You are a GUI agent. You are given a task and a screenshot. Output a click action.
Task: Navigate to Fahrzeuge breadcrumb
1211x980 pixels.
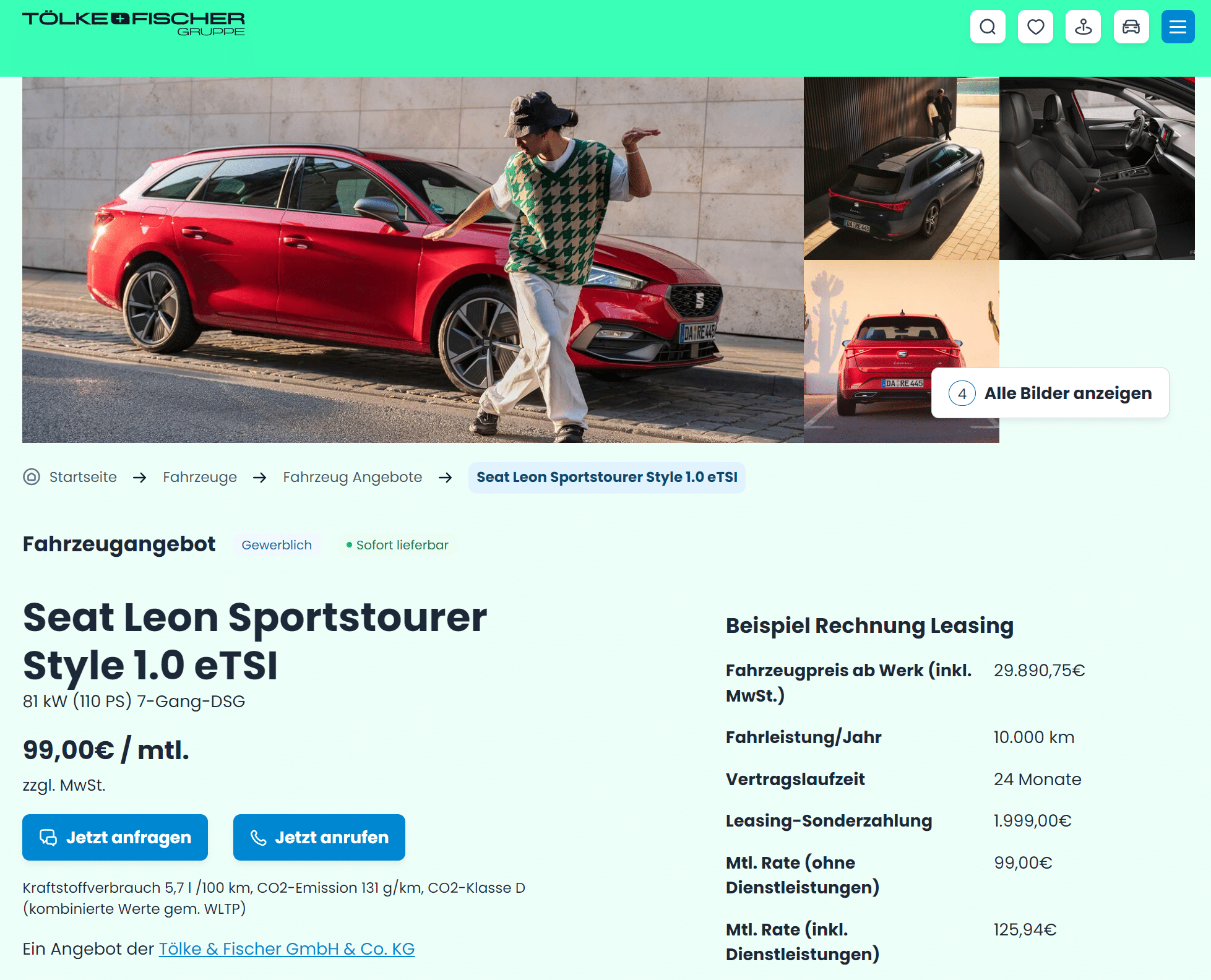tap(200, 477)
